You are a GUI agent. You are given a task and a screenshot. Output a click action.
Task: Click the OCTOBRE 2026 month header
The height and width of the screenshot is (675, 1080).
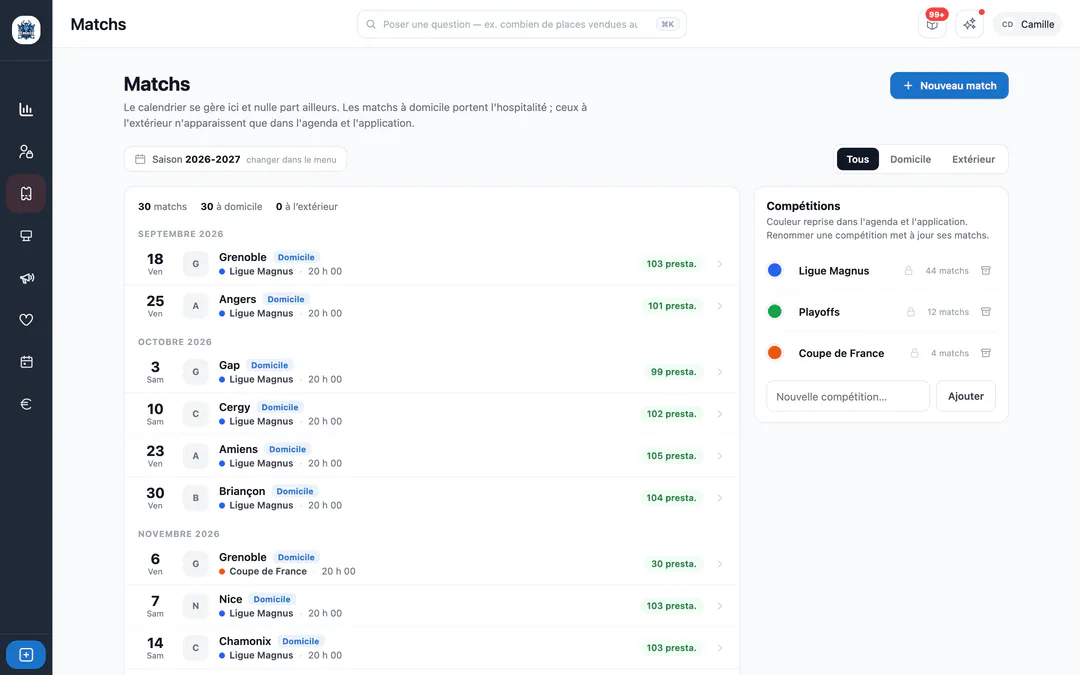(175, 342)
